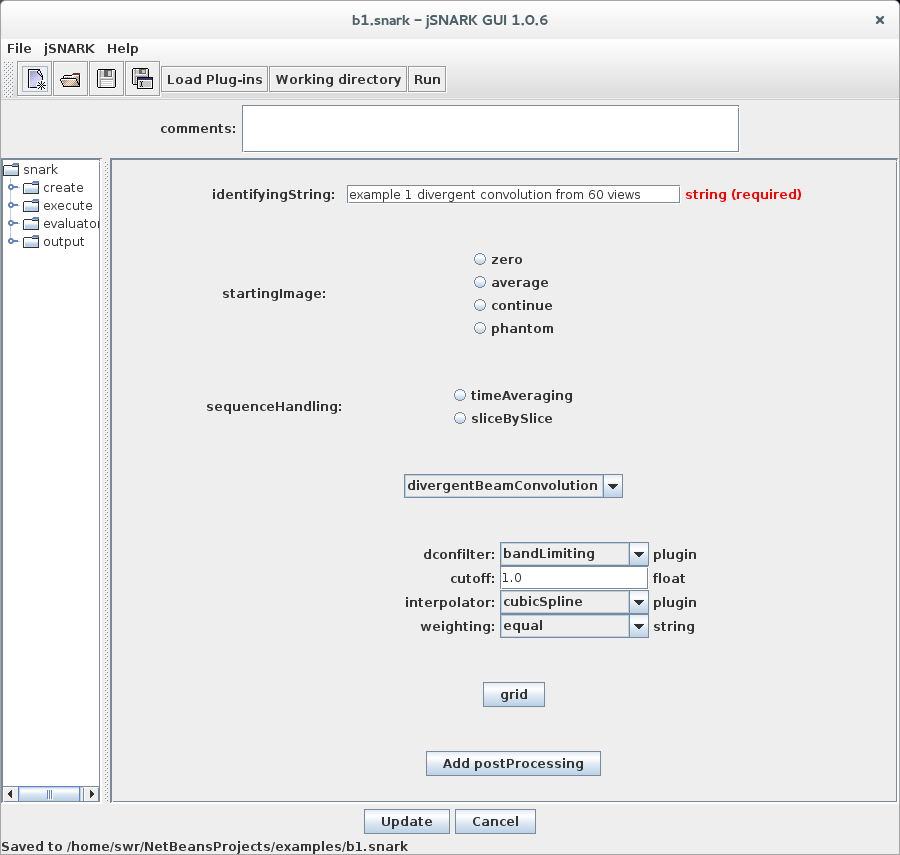Viewport: 900px width, 855px height.
Task: Click the snark root folder icon
Action: [11, 169]
